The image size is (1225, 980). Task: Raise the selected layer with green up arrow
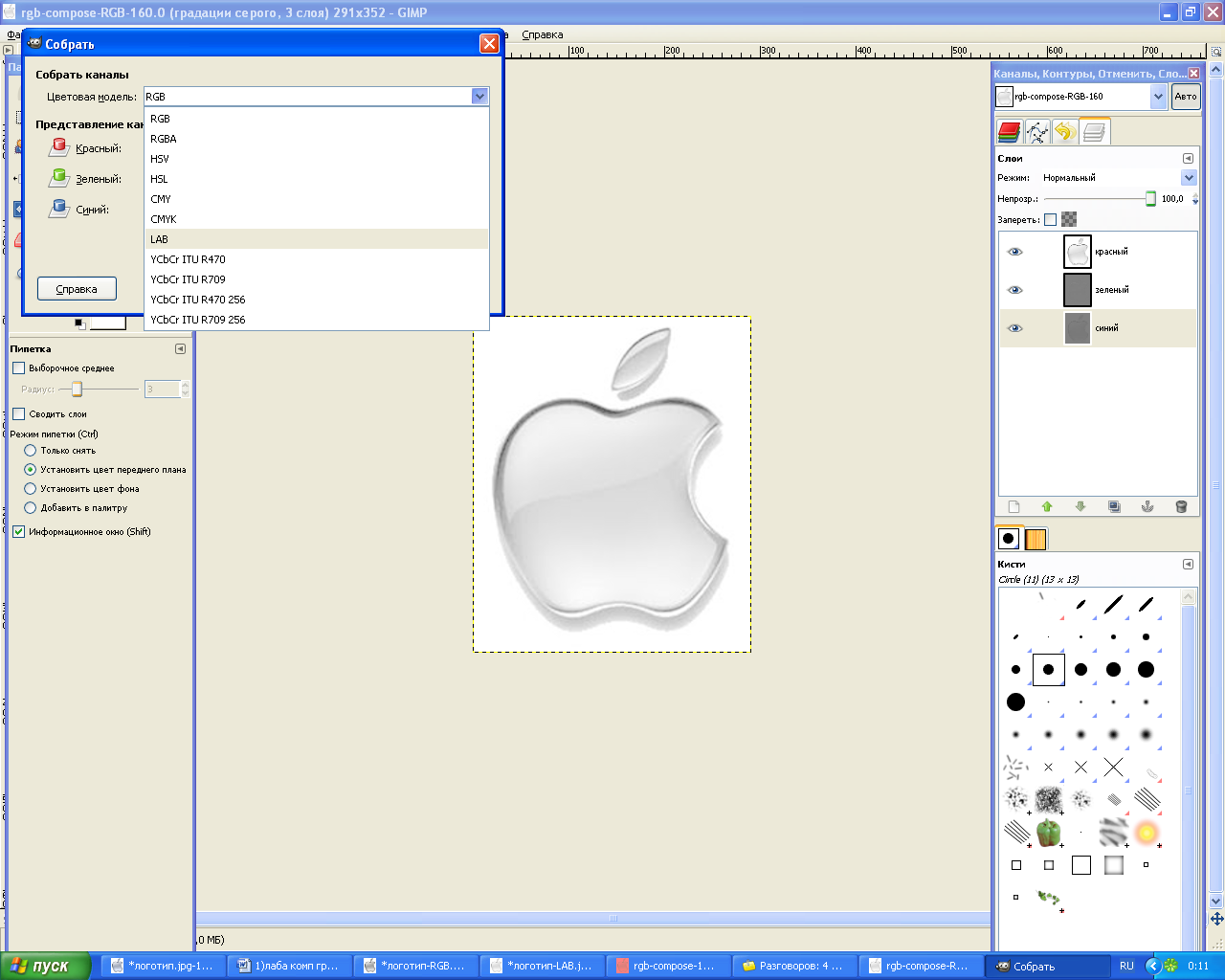pos(1047,506)
